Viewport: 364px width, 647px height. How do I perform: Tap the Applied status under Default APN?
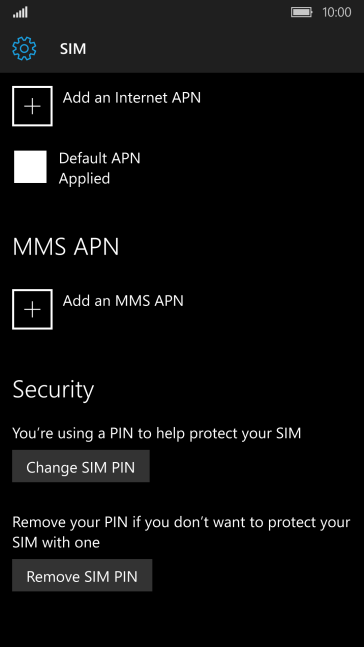click(x=84, y=179)
